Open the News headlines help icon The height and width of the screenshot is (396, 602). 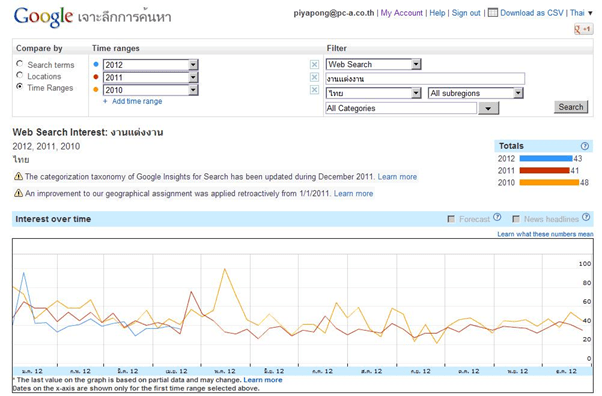click(586, 217)
